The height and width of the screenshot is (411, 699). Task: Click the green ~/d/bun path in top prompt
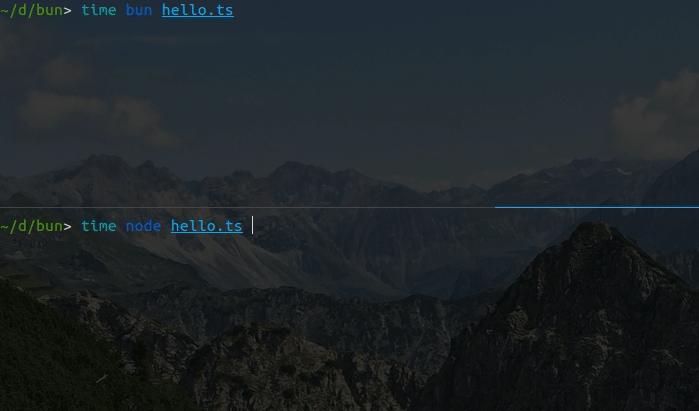coord(31,10)
